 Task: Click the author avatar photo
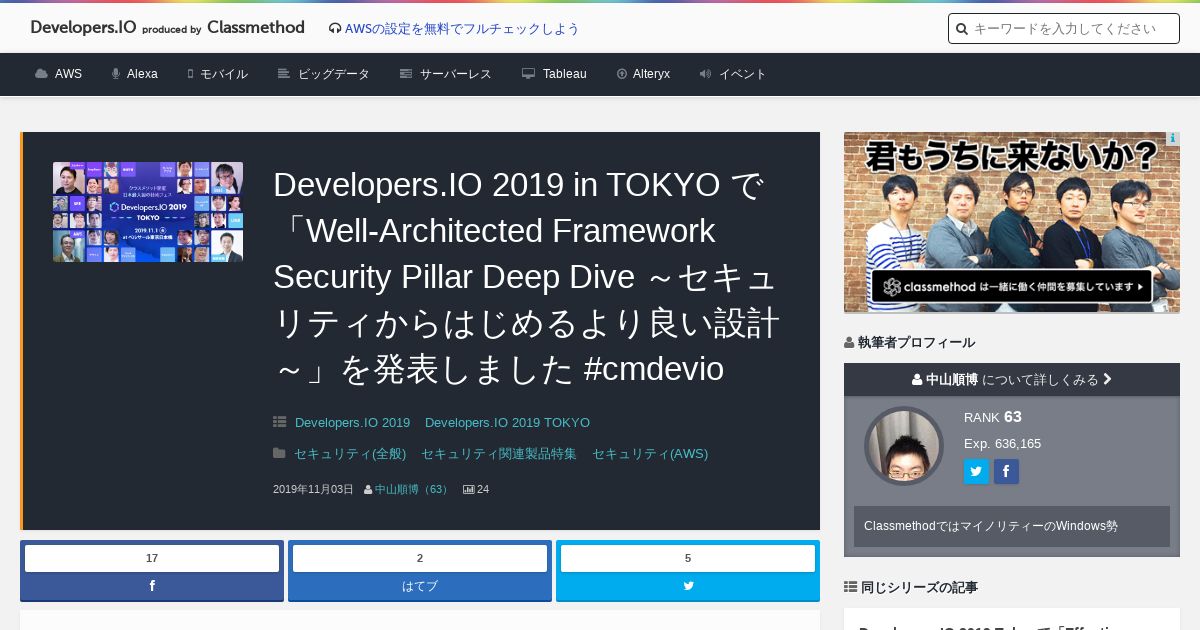click(904, 446)
